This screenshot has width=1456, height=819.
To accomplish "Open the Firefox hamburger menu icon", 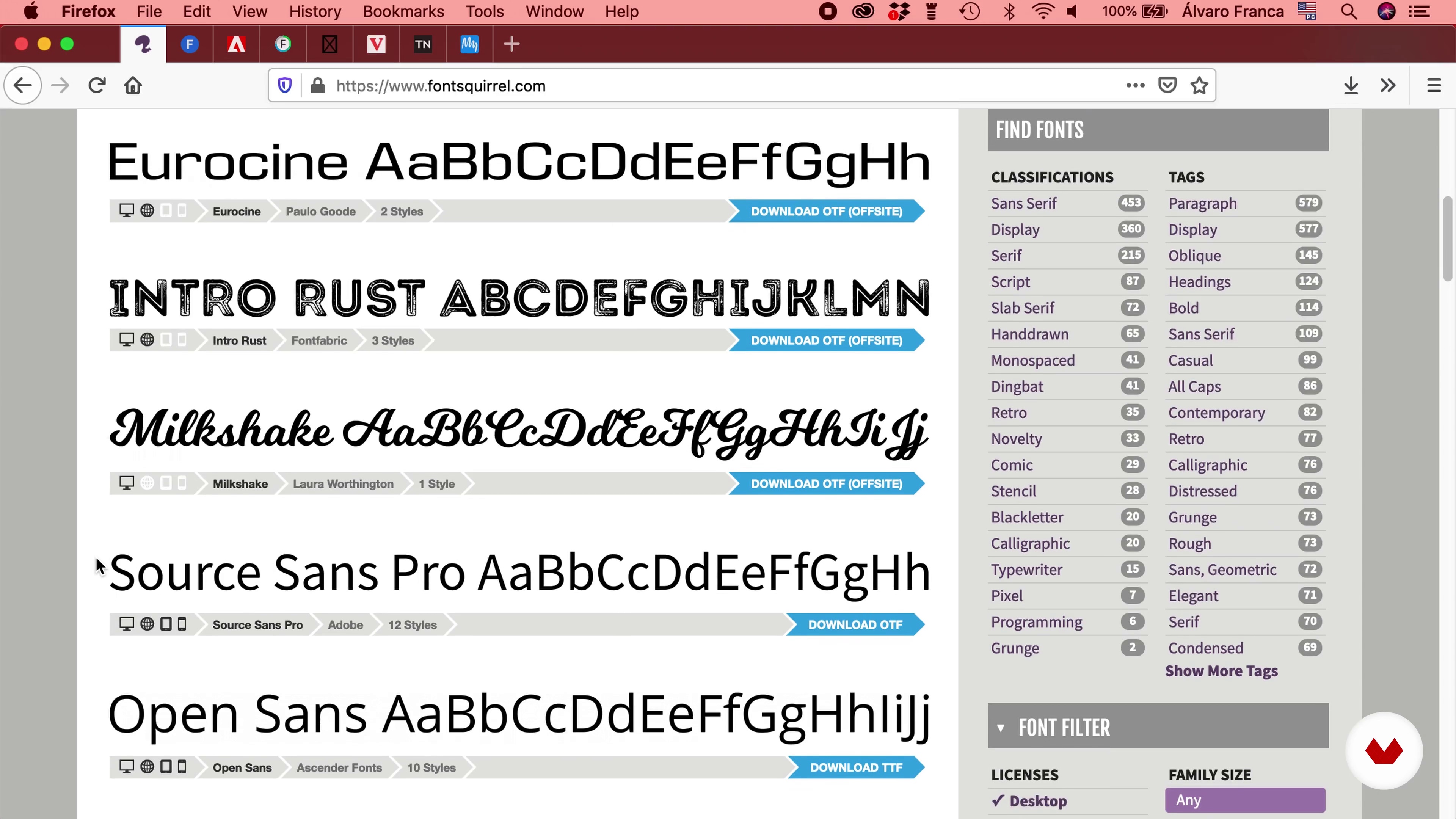I will pyautogui.click(x=1433, y=86).
